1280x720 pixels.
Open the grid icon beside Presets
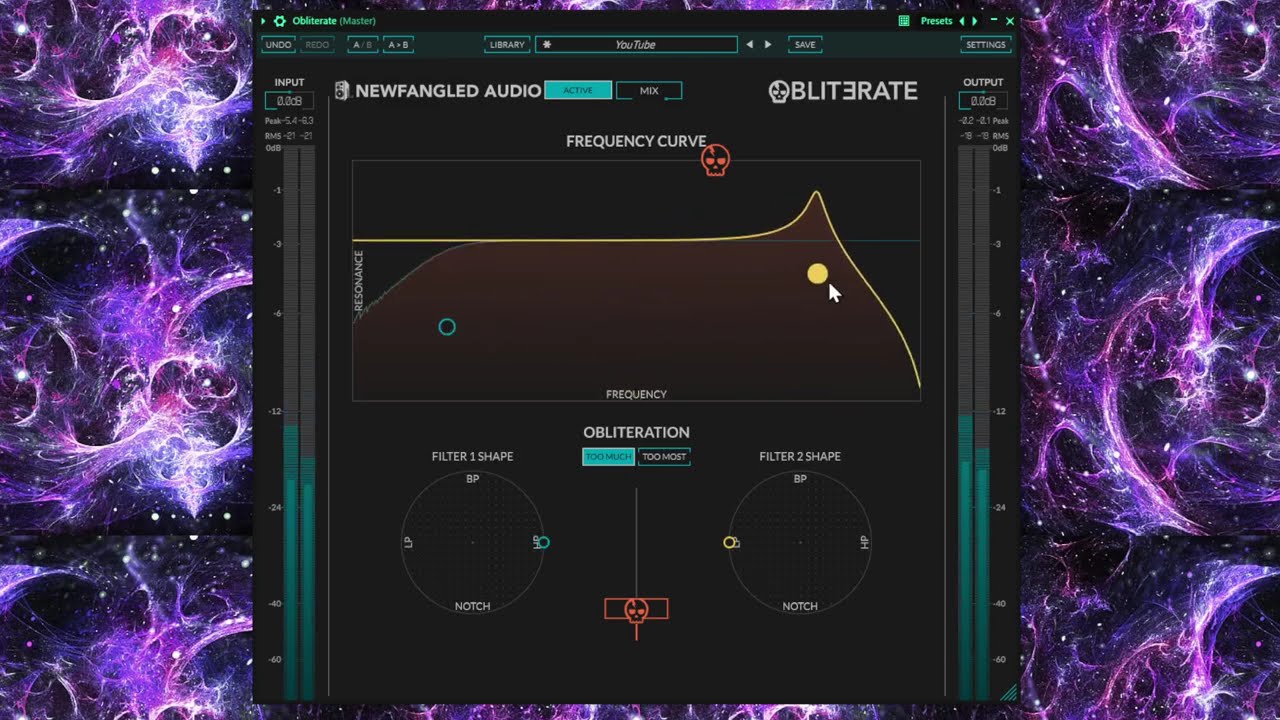[904, 21]
